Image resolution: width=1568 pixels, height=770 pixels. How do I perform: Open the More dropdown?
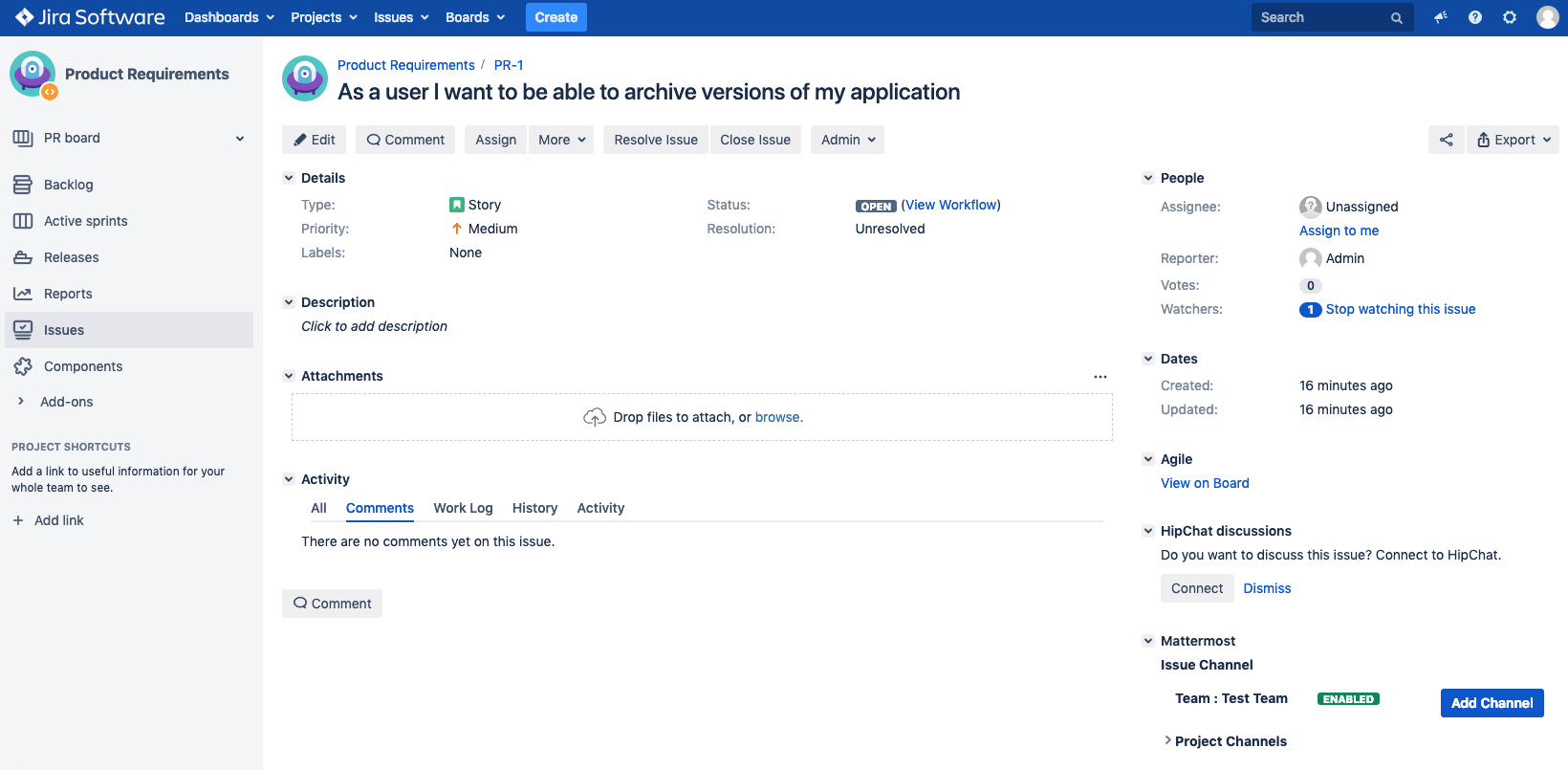click(561, 140)
